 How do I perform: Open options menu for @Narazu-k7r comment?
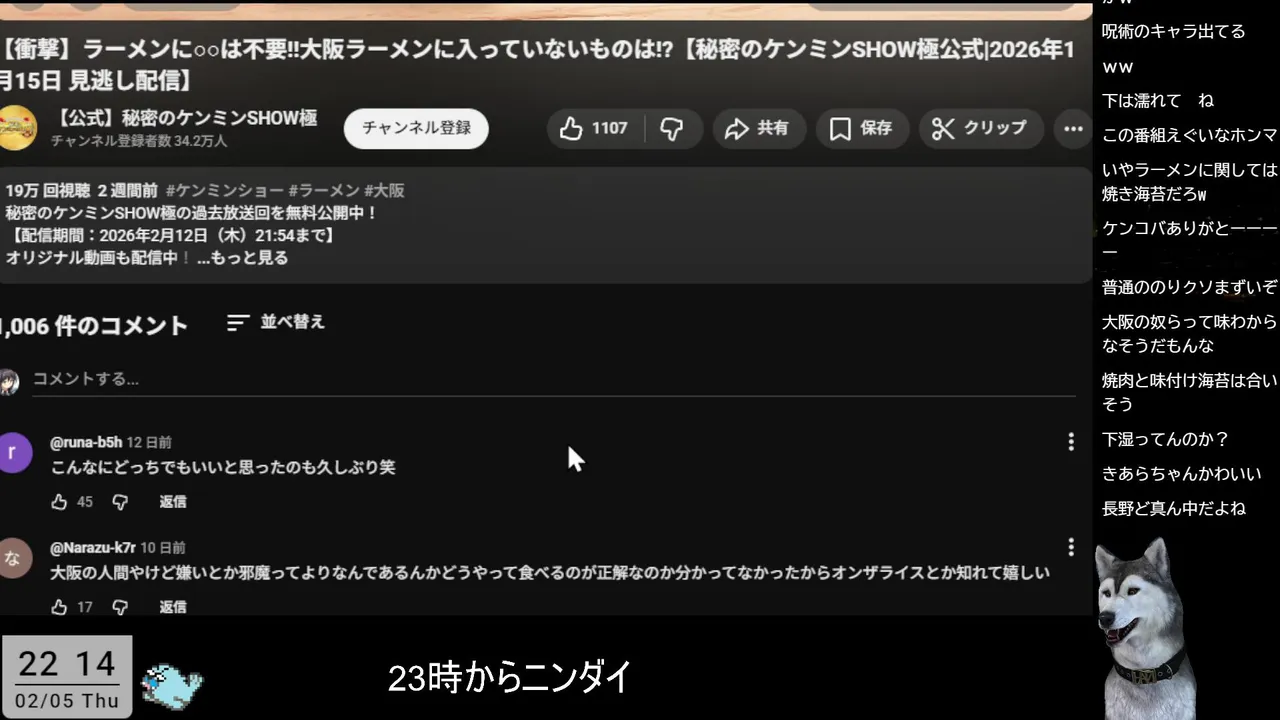coord(1071,547)
